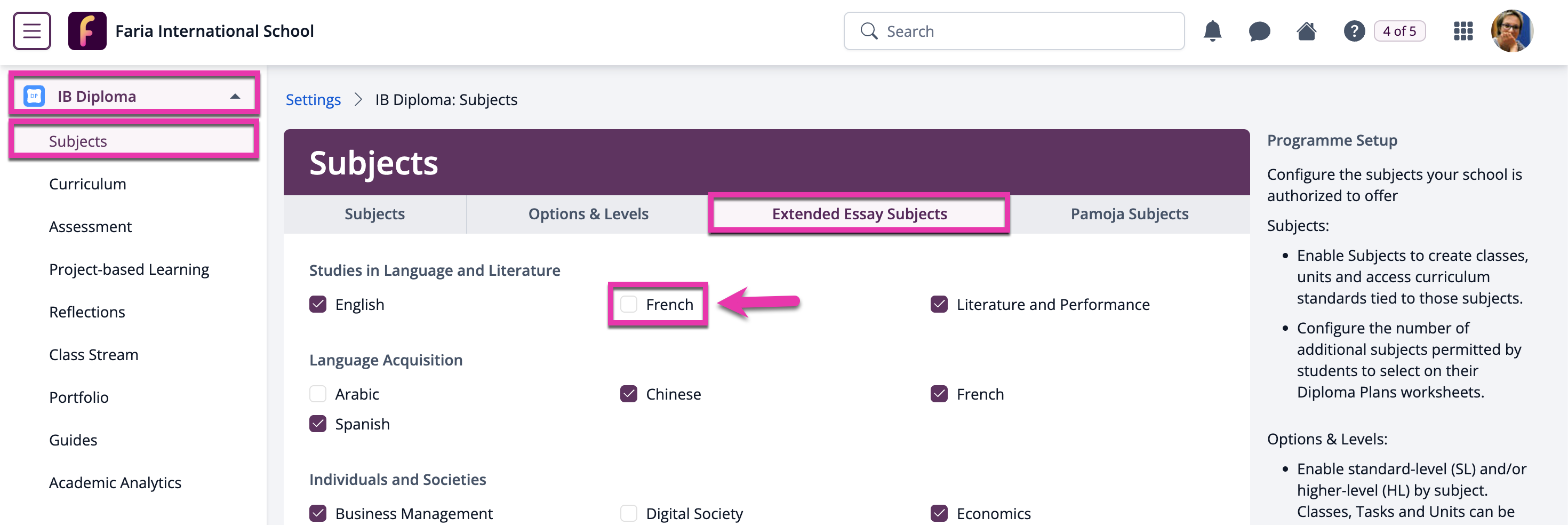Open the help question mark icon
Viewport: 1568px width, 525px height.
point(1354,31)
